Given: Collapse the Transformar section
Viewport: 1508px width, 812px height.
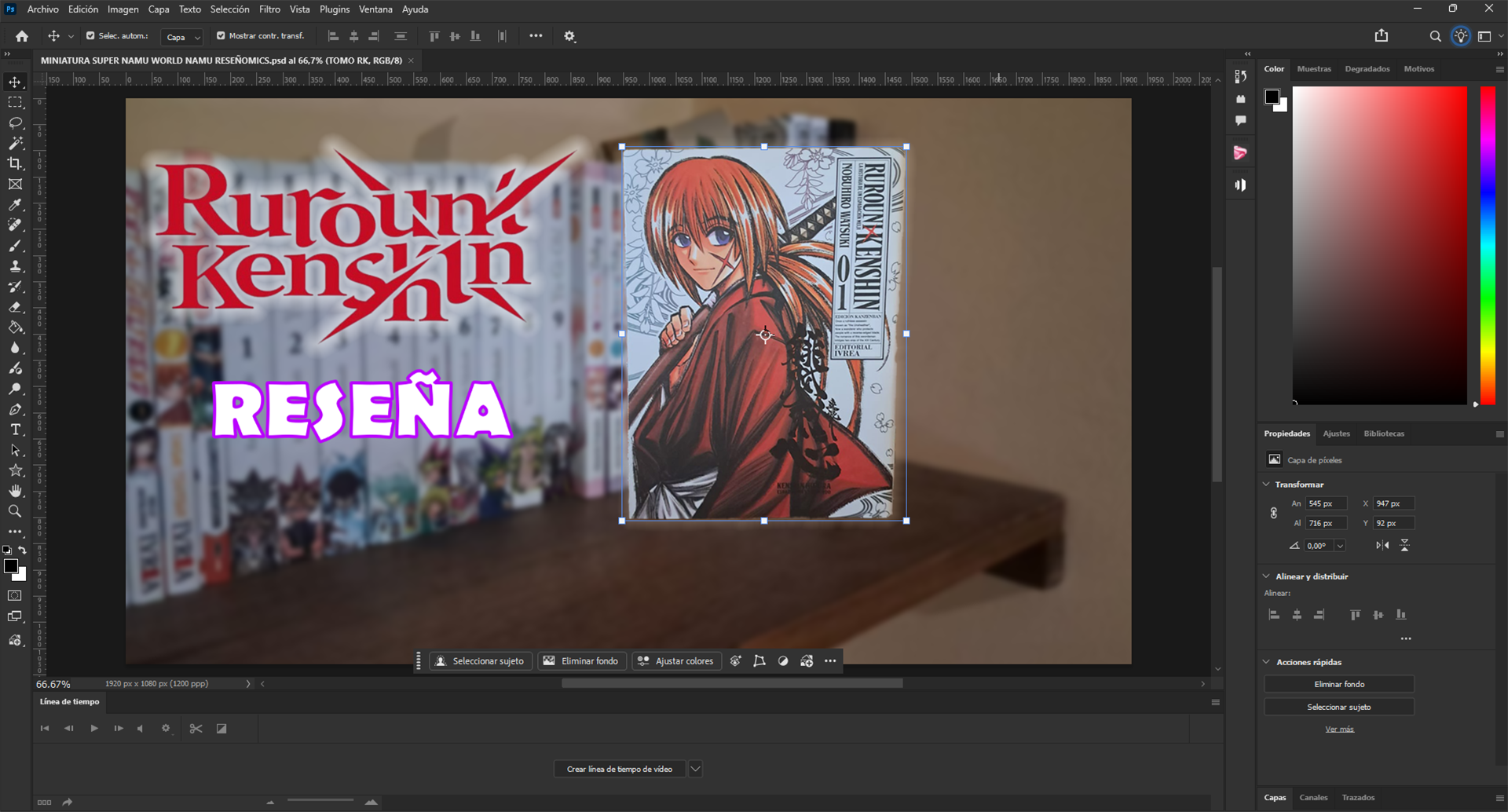Looking at the screenshot, I should (1266, 485).
